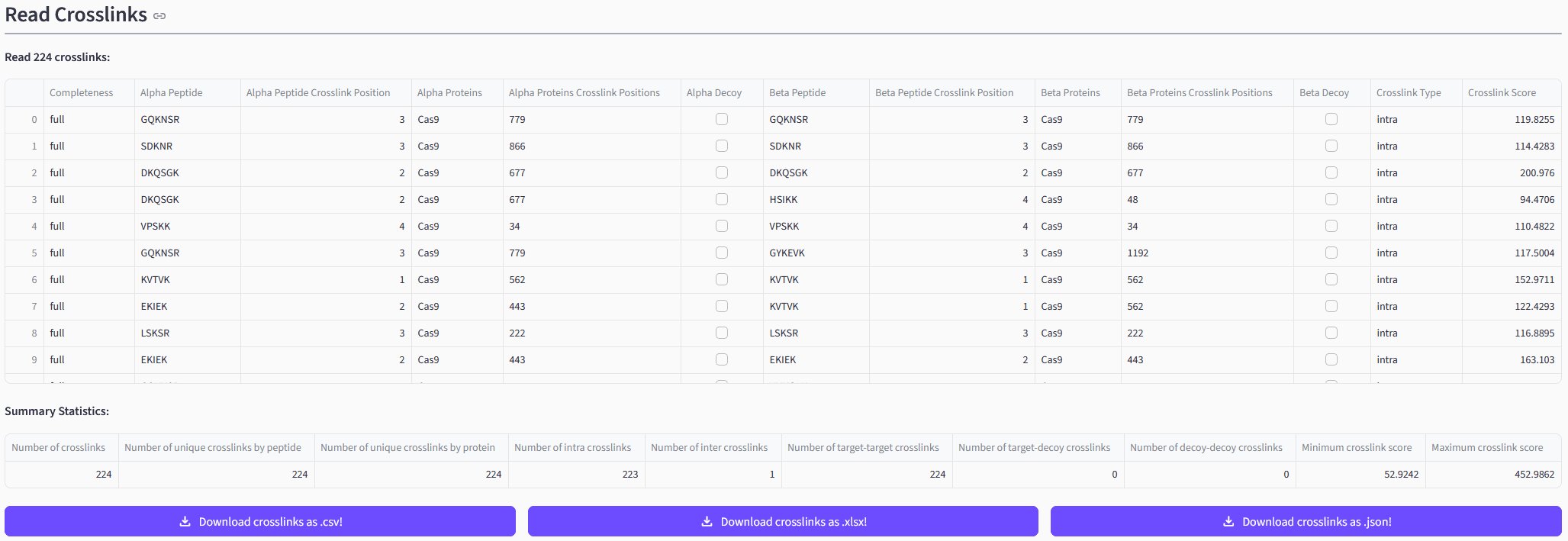Sort by Crosslink Score column header
1568x541 pixels.
1502,93
